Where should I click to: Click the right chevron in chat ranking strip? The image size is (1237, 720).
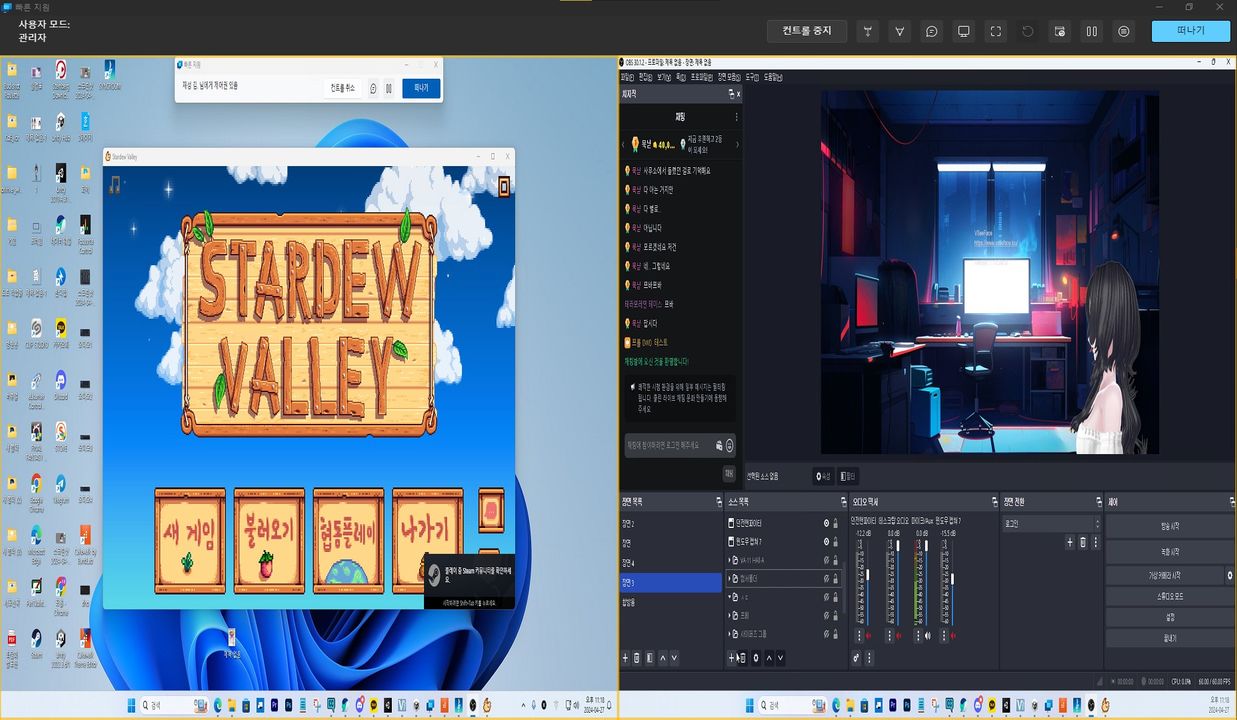coord(737,145)
